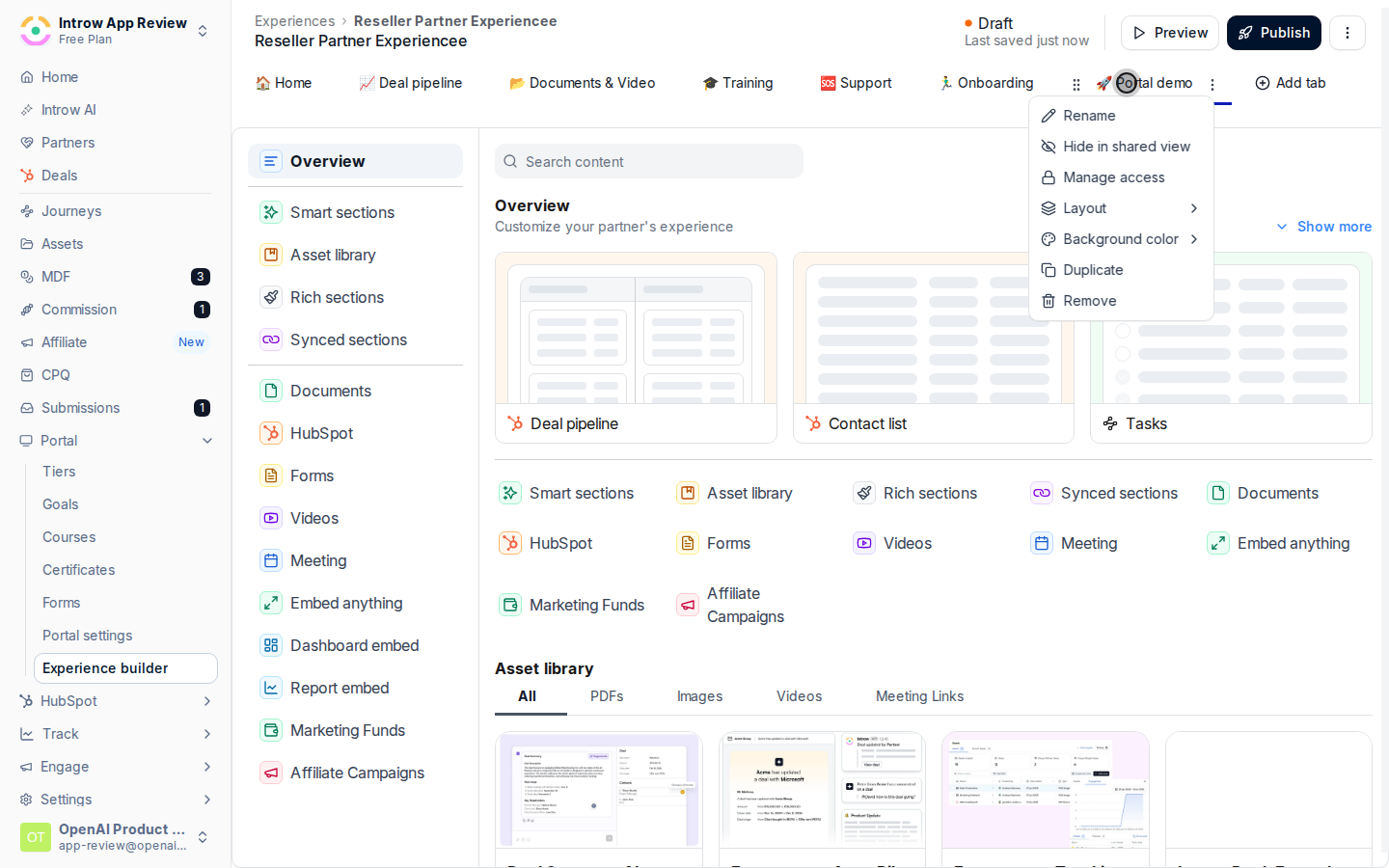Switch to the Deal pipeline tab
This screenshot has height=868, width=1389.
click(410, 83)
